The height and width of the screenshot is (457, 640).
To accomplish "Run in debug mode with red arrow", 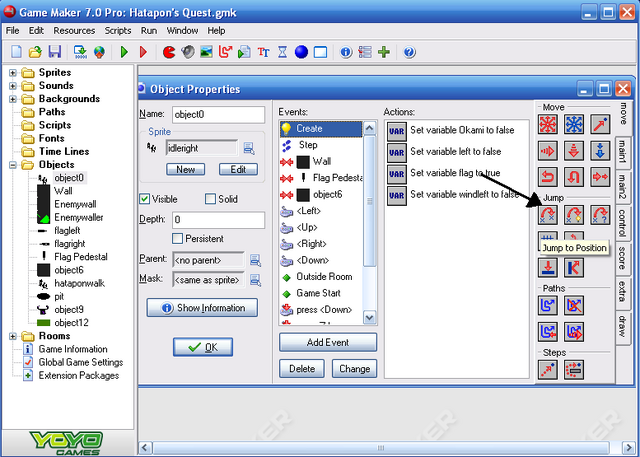I will point(143,52).
